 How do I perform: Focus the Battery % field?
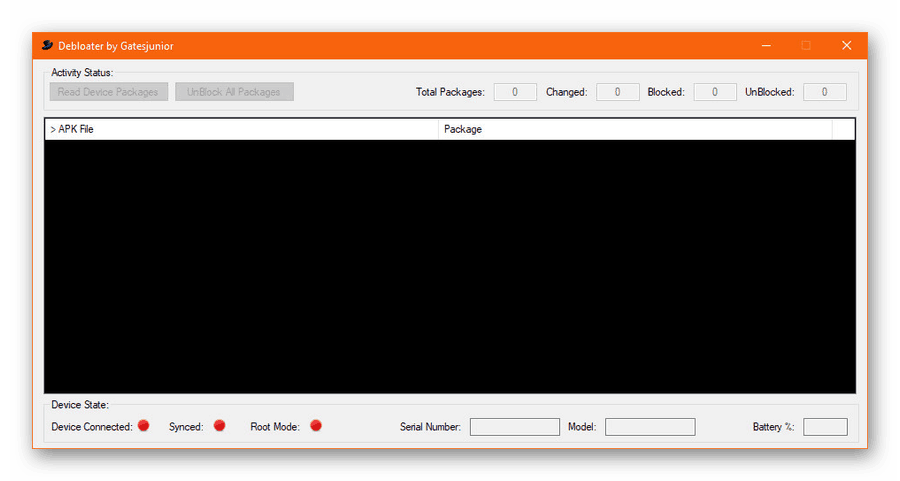point(825,426)
